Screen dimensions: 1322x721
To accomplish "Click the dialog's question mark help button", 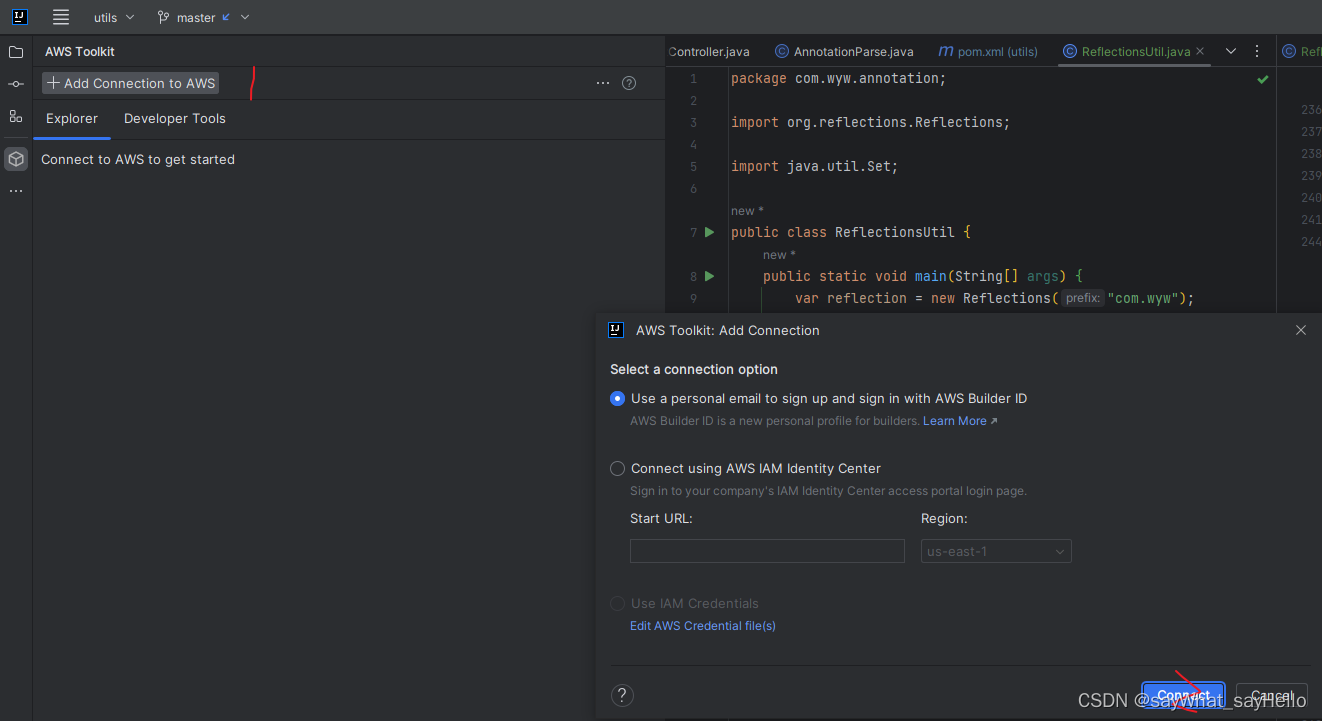I will coord(622,695).
